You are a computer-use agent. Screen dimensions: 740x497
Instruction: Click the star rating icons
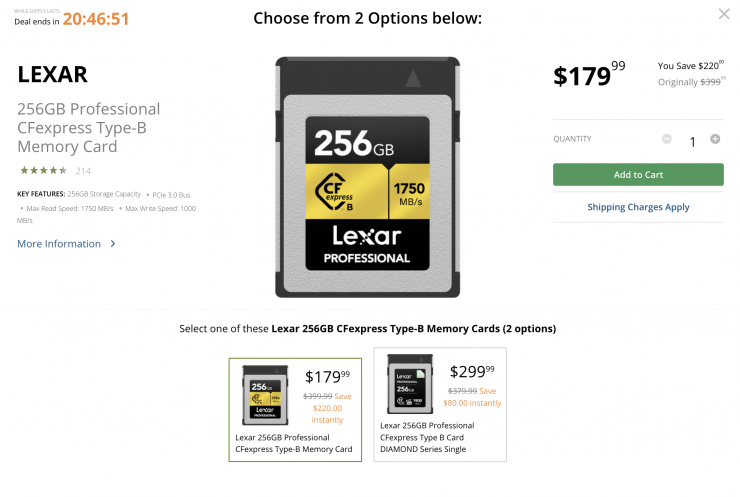coord(43,171)
